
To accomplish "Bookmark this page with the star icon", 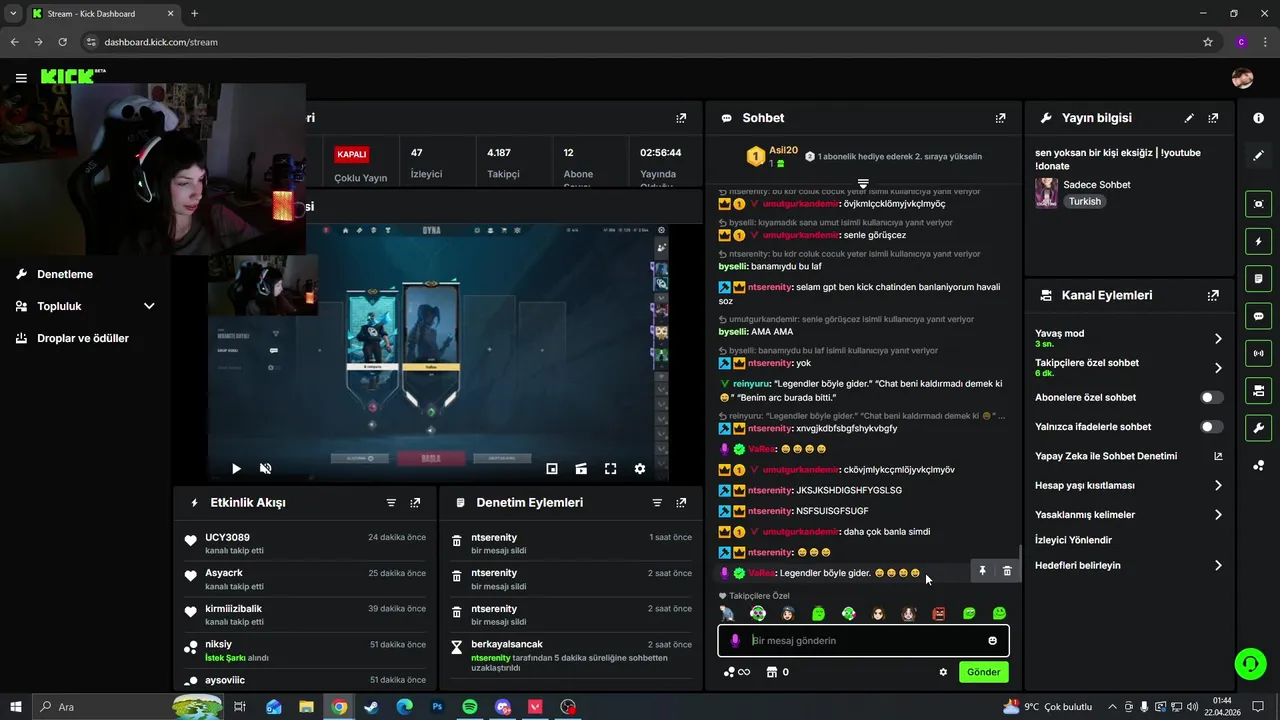I will (1208, 42).
